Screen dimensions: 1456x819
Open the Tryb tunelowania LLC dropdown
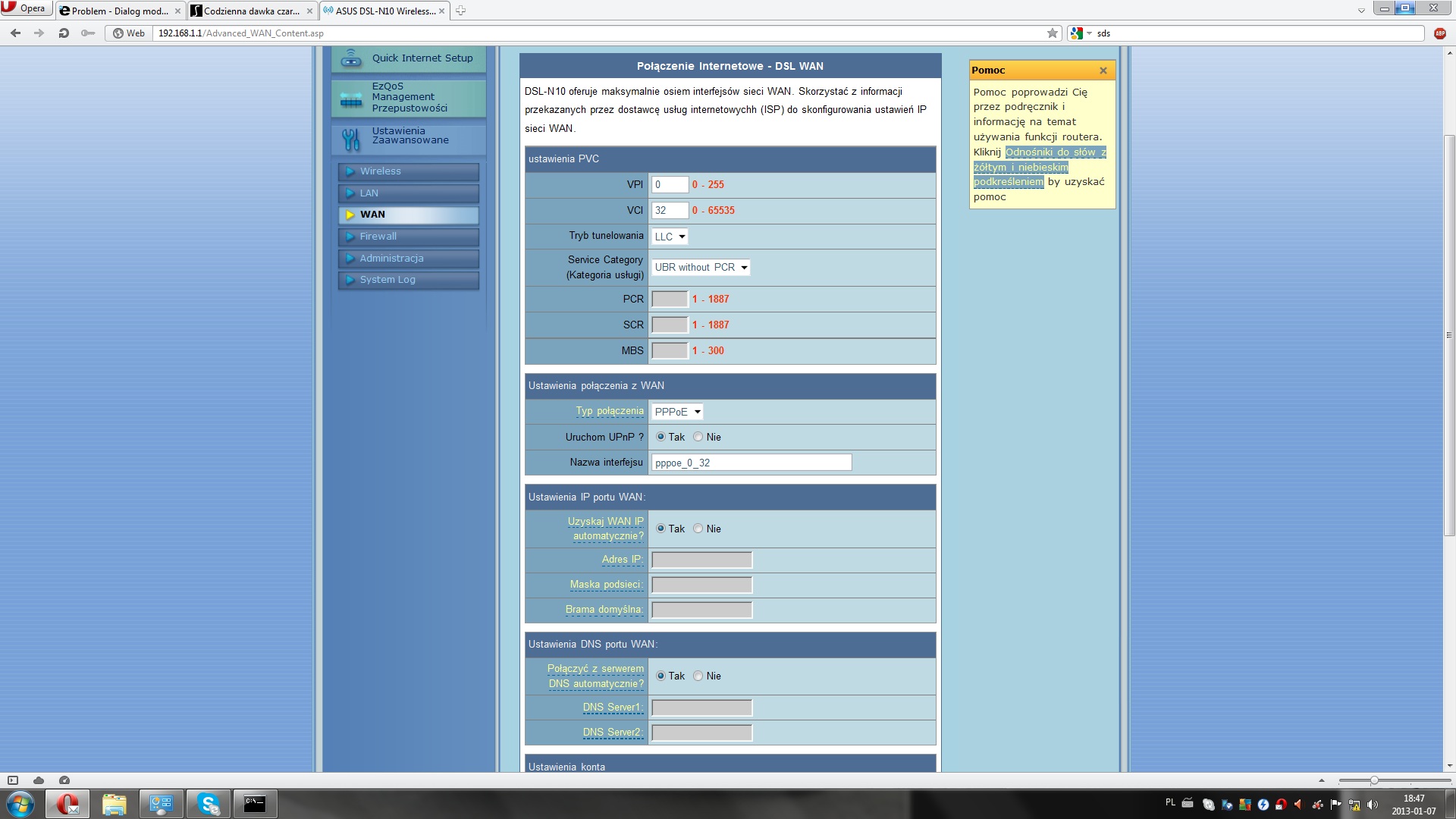670,237
